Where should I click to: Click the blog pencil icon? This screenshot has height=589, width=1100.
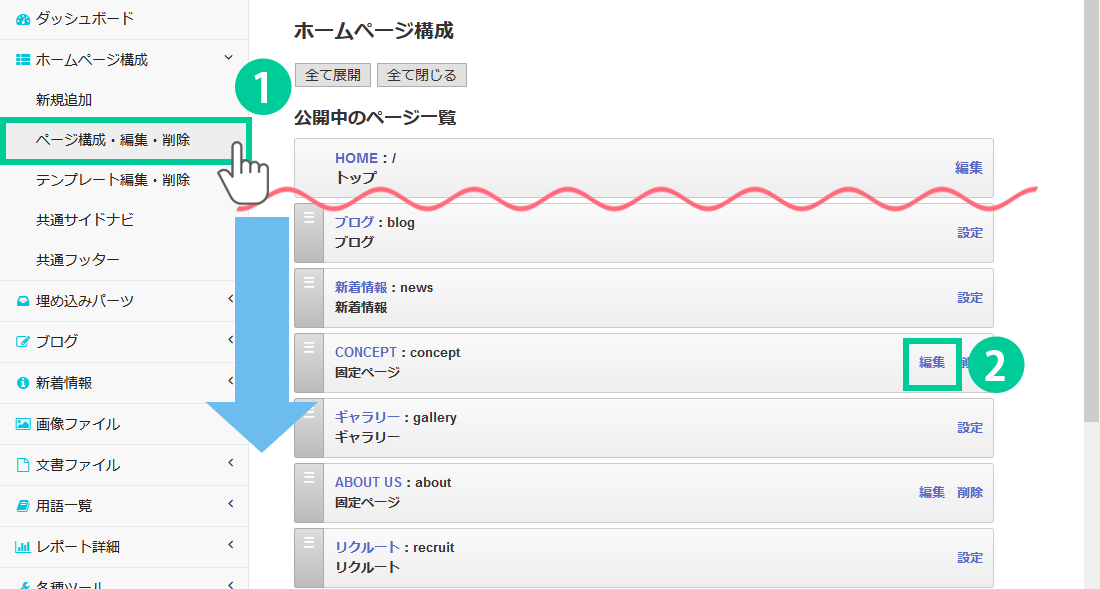[23, 342]
